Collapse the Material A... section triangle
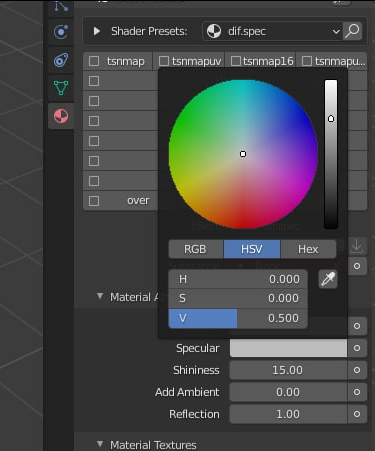 (x=100, y=296)
